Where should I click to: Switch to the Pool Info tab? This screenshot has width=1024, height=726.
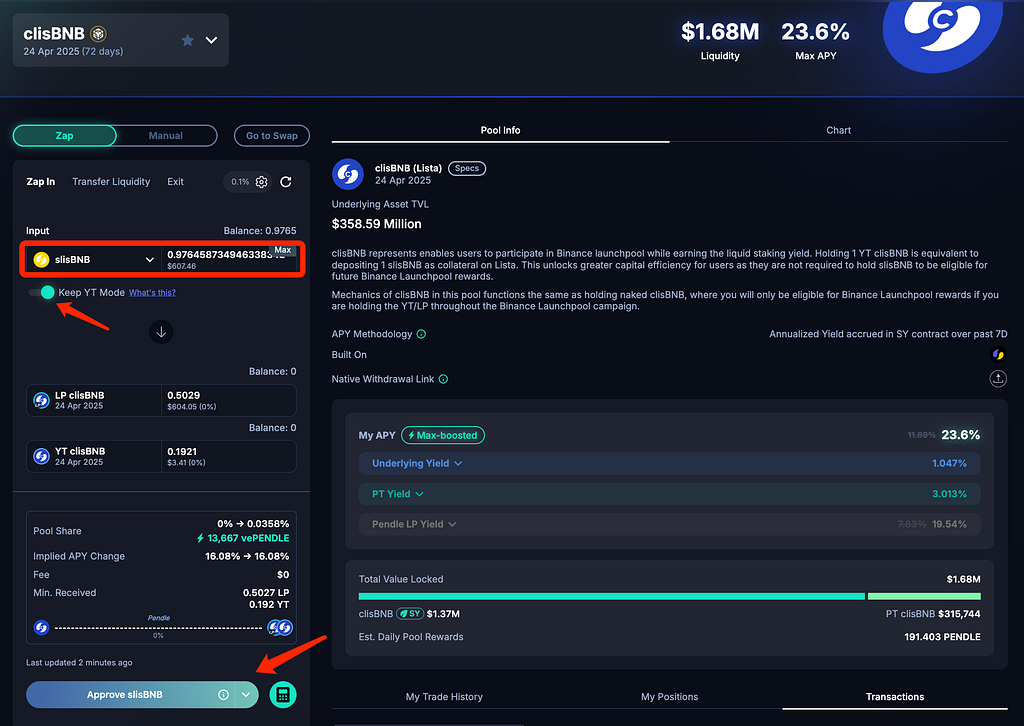coord(500,131)
